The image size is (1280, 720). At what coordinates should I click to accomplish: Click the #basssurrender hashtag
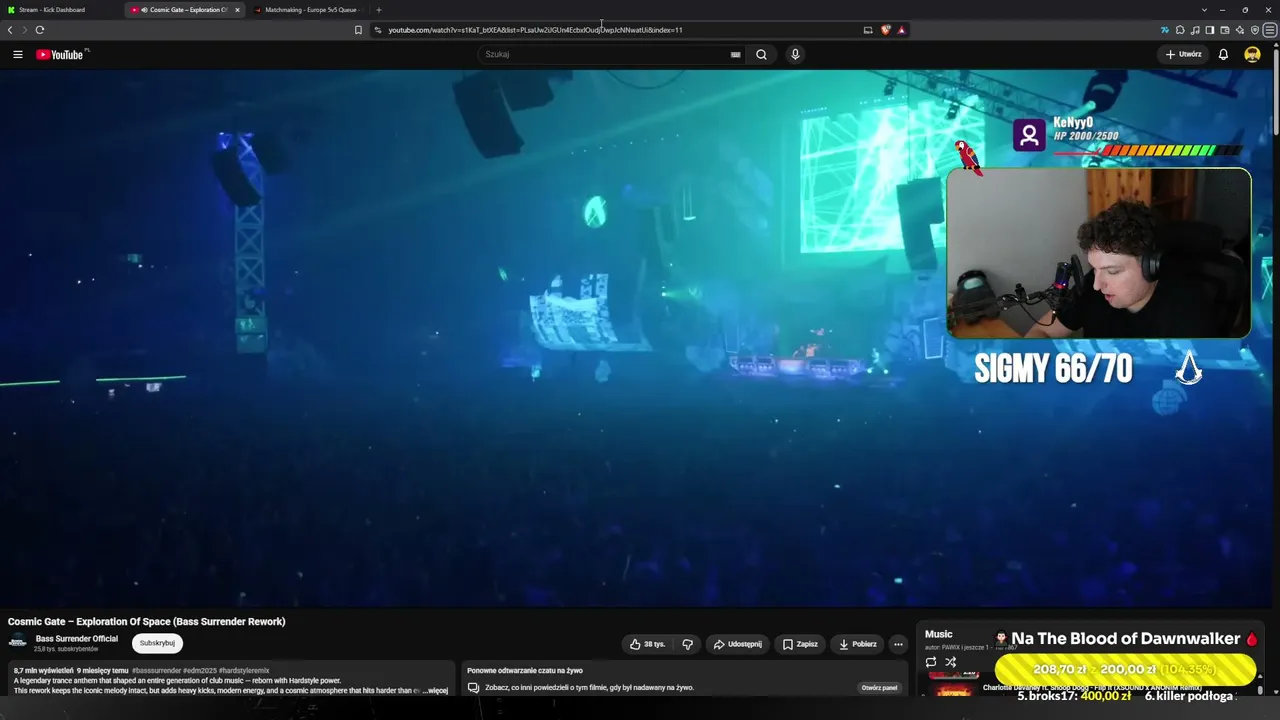[x=156, y=671]
